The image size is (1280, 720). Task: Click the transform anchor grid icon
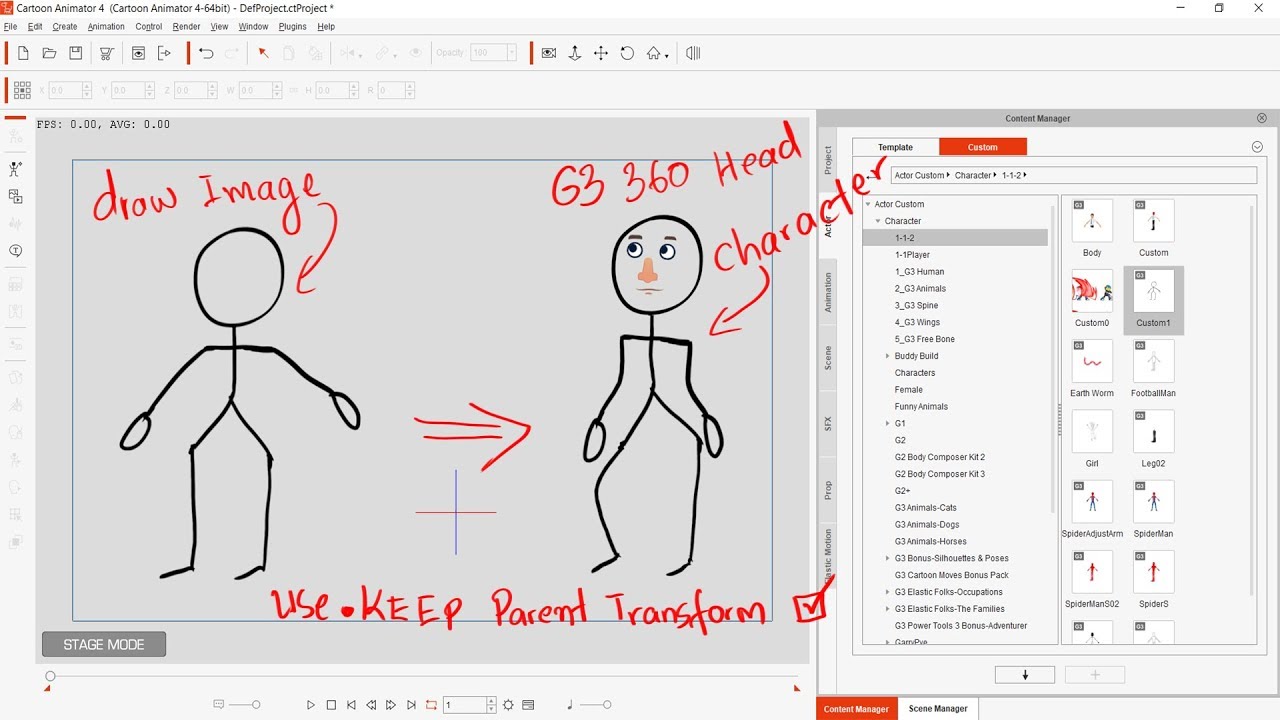pos(22,90)
